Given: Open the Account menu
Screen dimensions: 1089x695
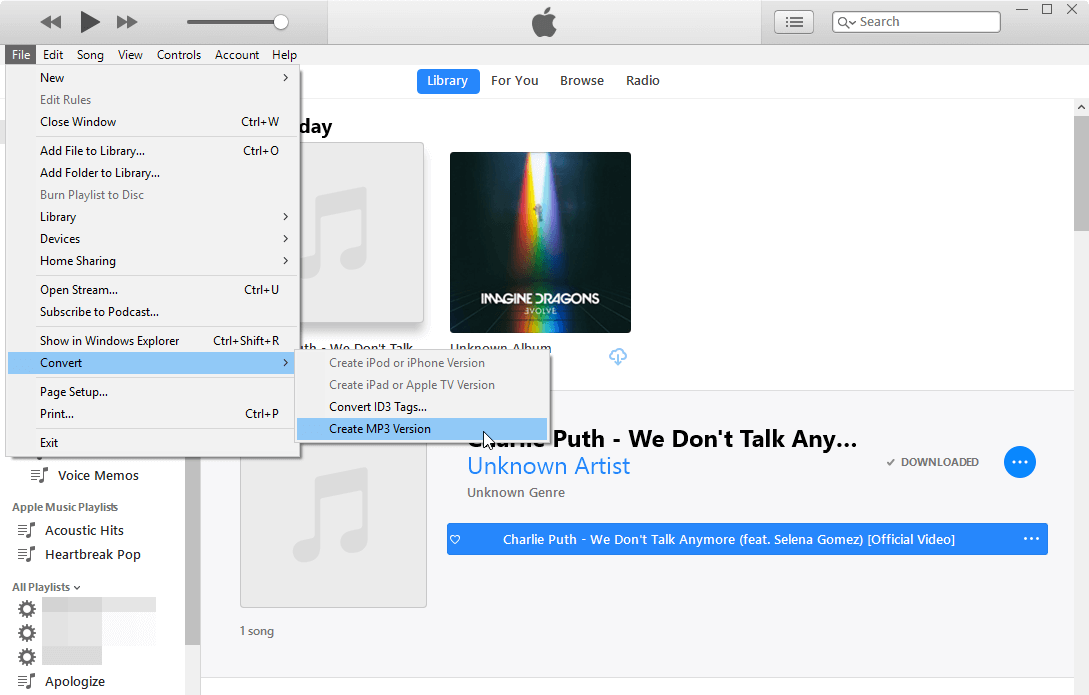Looking at the screenshot, I should pos(237,55).
